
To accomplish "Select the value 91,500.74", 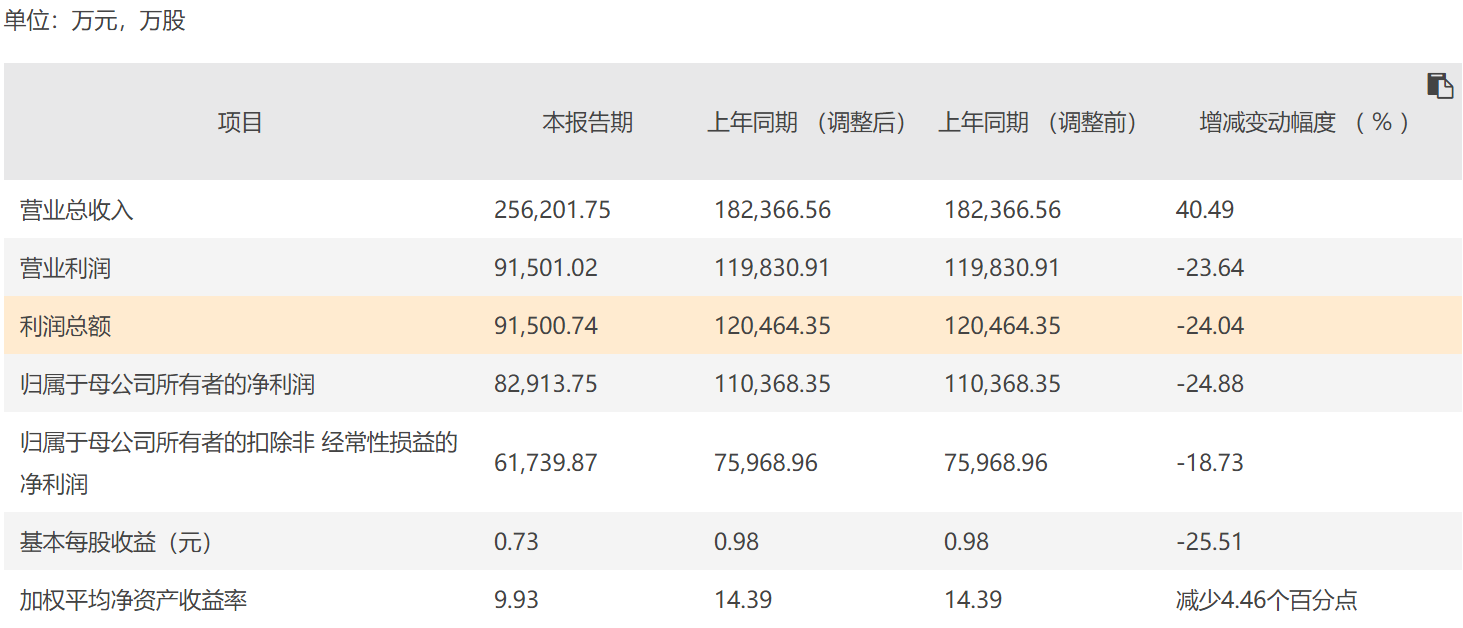I will point(546,326).
